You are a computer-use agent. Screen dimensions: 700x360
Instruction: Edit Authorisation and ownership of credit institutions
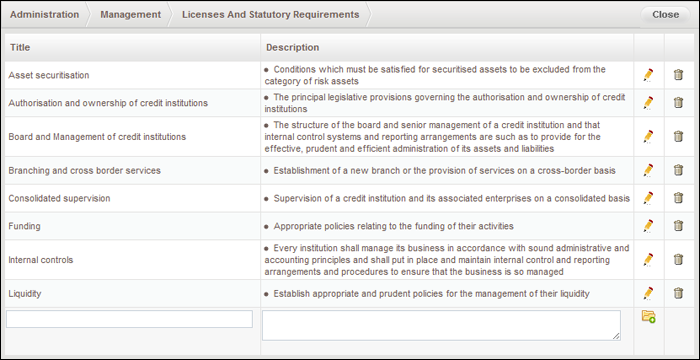point(648,103)
